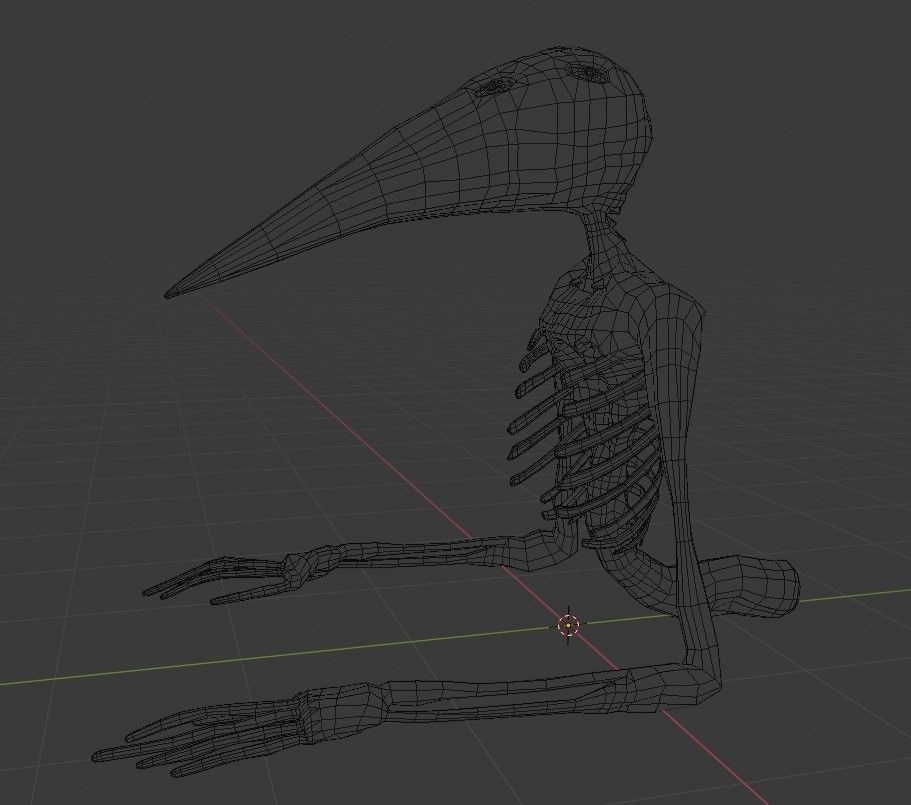911x805 pixels.
Task: Select the rounded stub behind the torso
Action: [x=749, y=585]
